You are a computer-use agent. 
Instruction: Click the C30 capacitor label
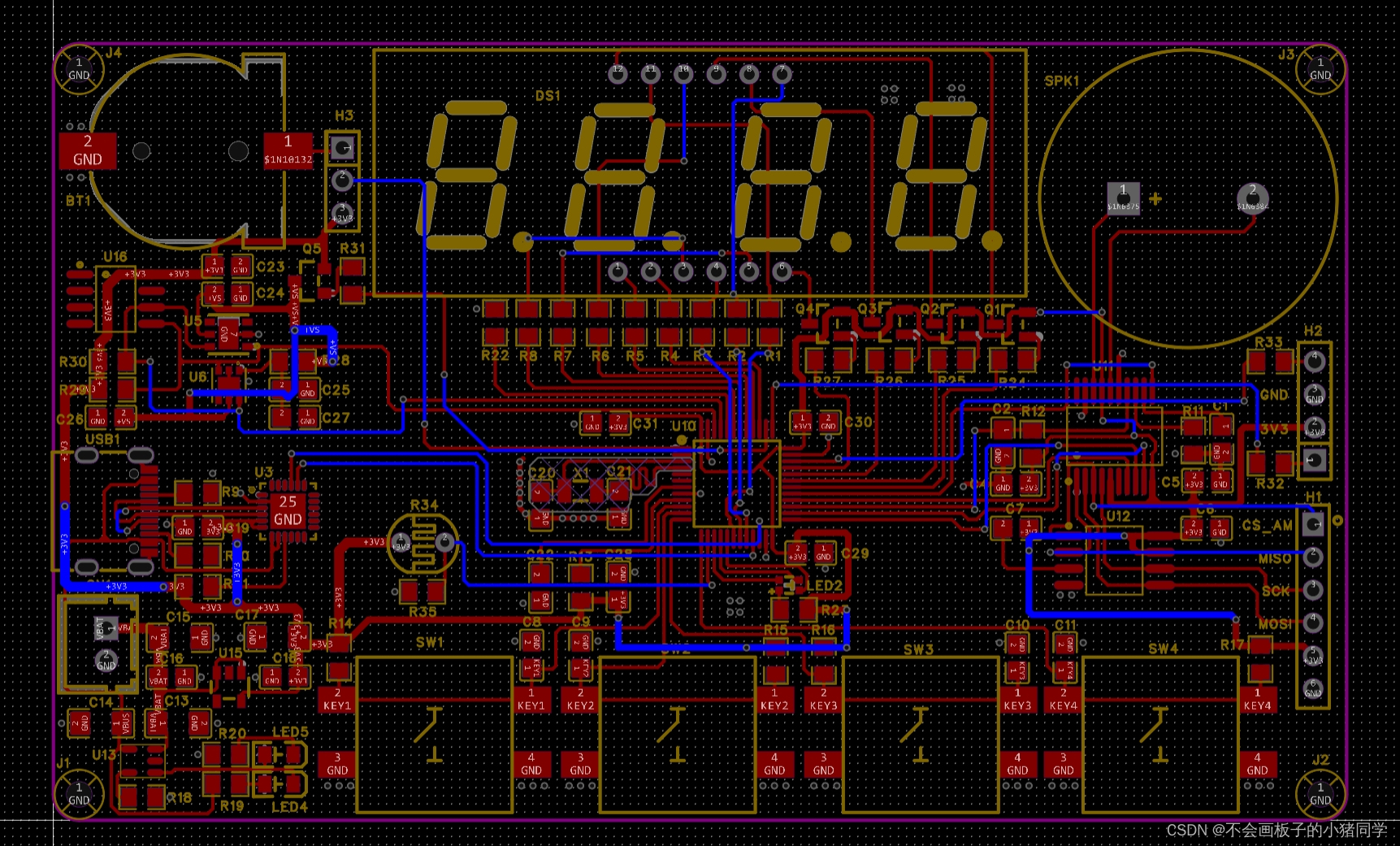tap(858, 422)
